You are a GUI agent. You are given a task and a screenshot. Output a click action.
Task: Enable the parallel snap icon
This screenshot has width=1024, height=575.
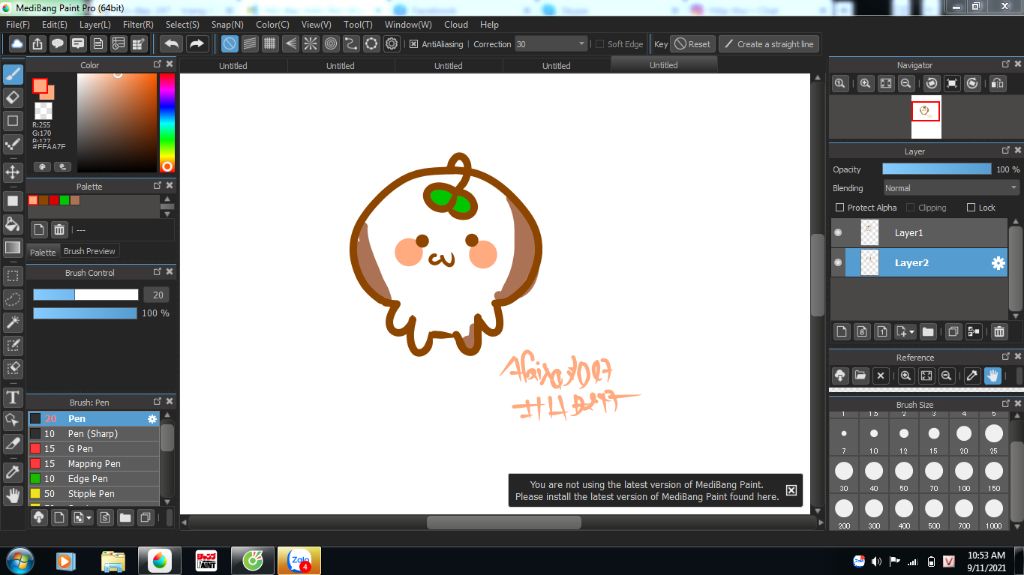point(250,44)
